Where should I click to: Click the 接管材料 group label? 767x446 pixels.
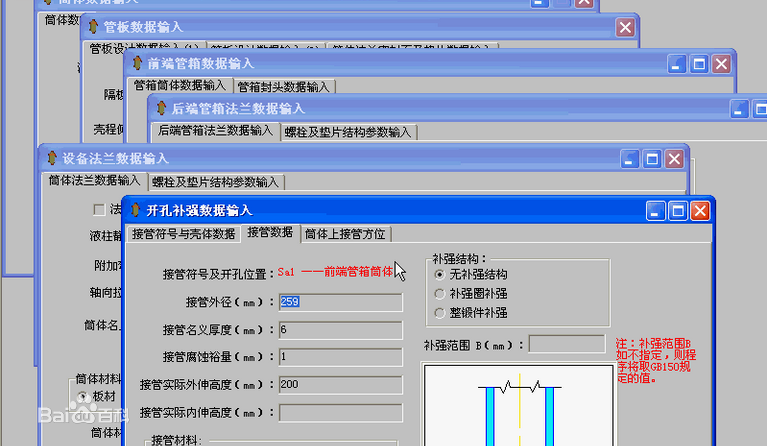pyautogui.click(x=176, y=440)
